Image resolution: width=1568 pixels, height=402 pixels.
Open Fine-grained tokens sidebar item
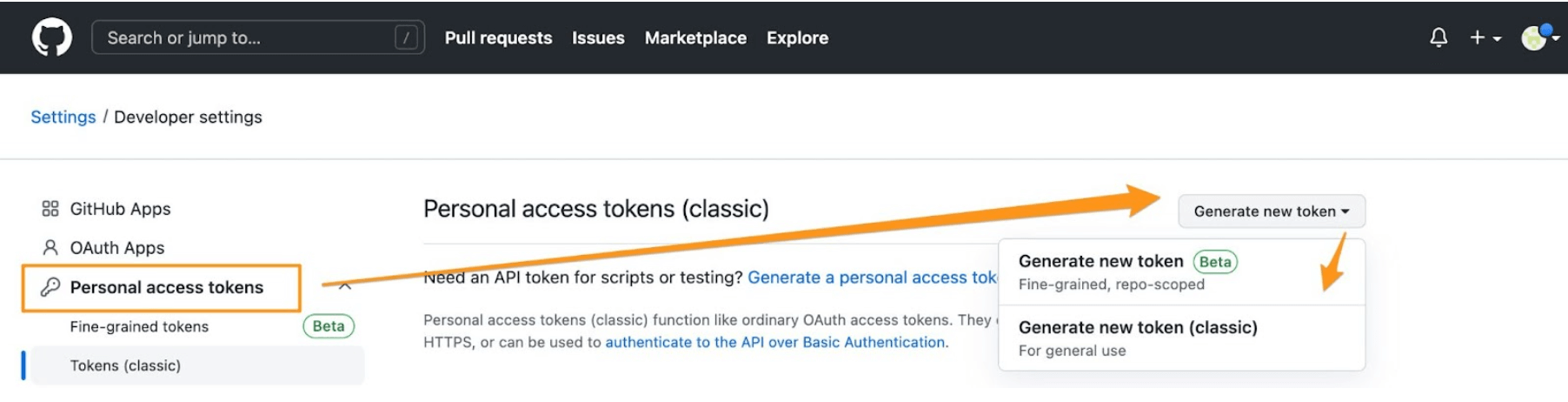click(x=139, y=326)
